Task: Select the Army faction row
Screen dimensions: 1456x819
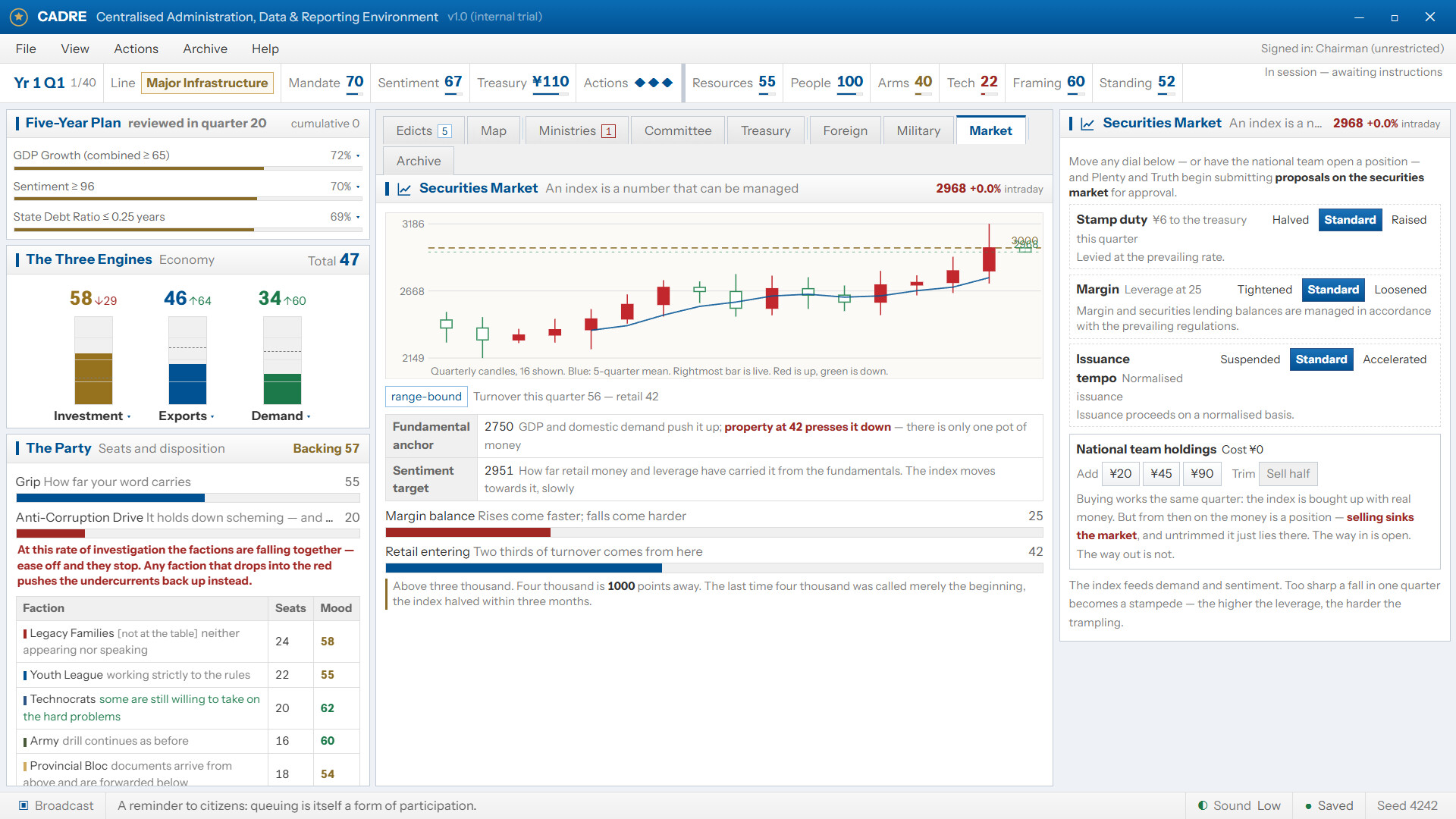Action: [x=187, y=741]
